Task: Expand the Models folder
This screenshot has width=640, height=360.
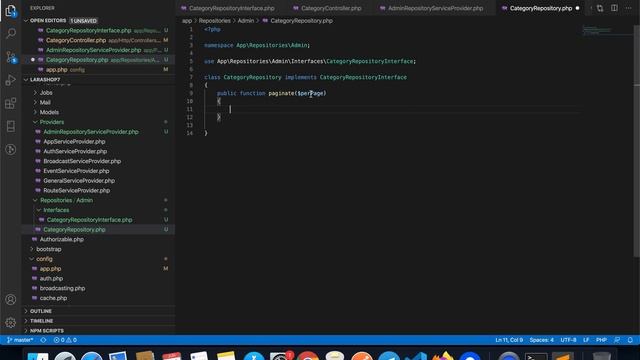Action: [49, 112]
